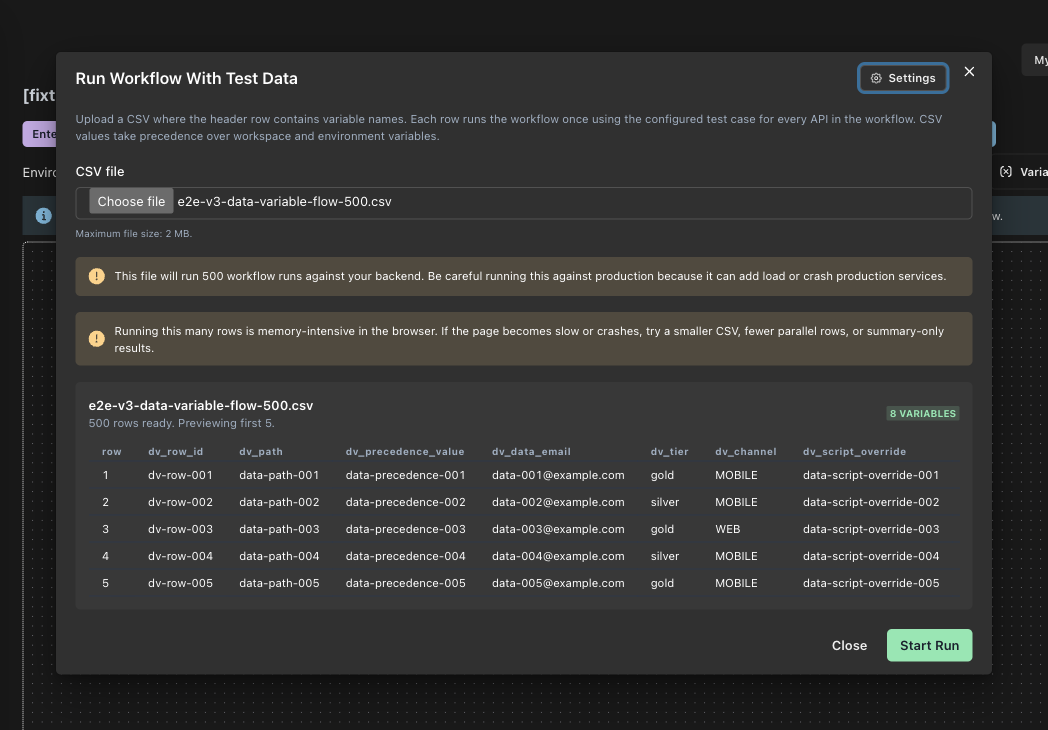The height and width of the screenshot is (730, 1048).
Task: Click cell data-script-override-005
Action: (870, 583)
